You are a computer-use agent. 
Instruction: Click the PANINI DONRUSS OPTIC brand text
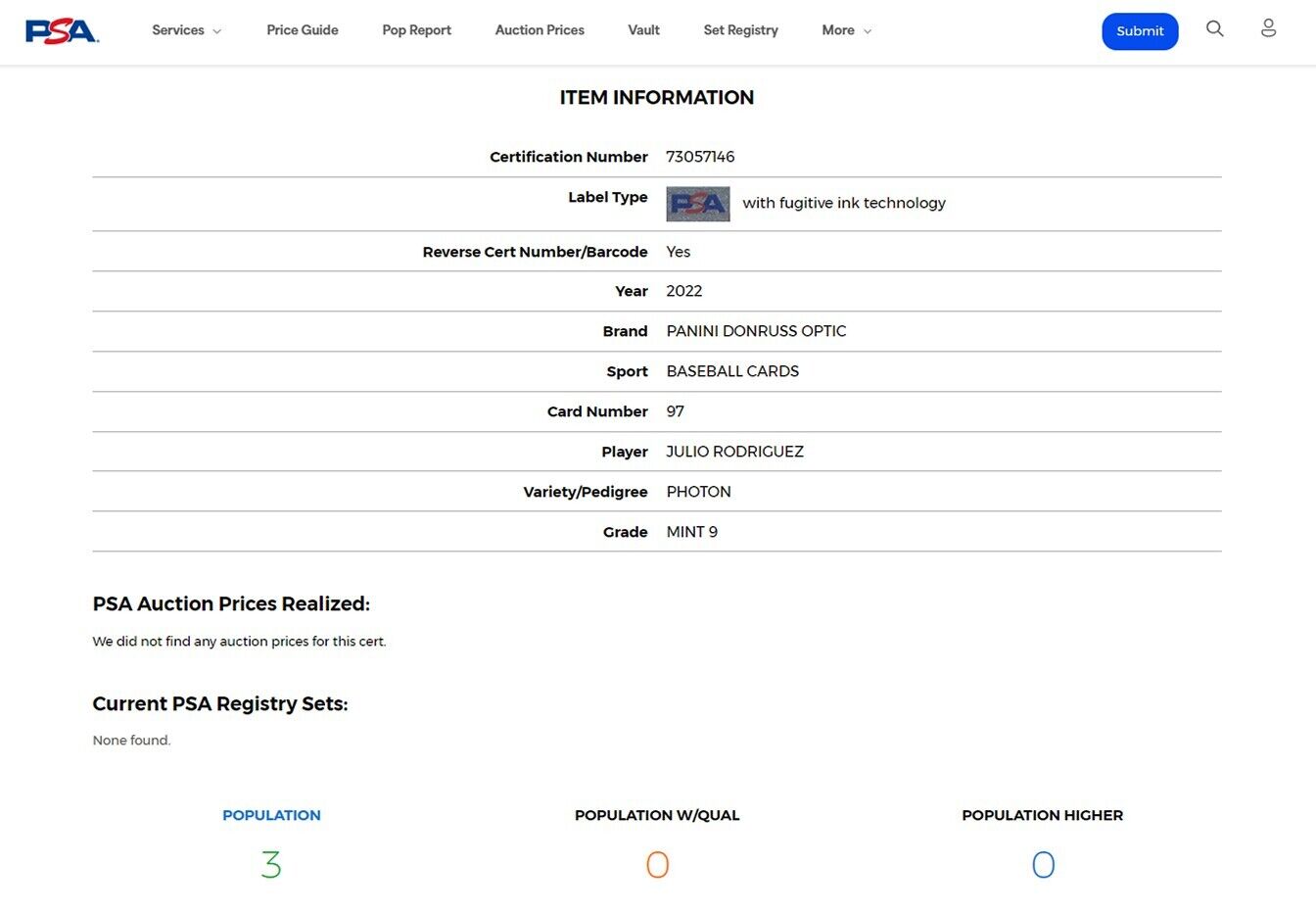coord(756,331)
